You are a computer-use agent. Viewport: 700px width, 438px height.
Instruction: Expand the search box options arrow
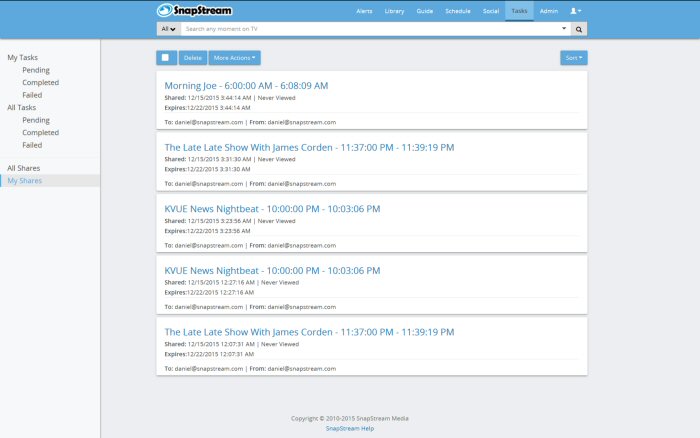coord(564,29)
